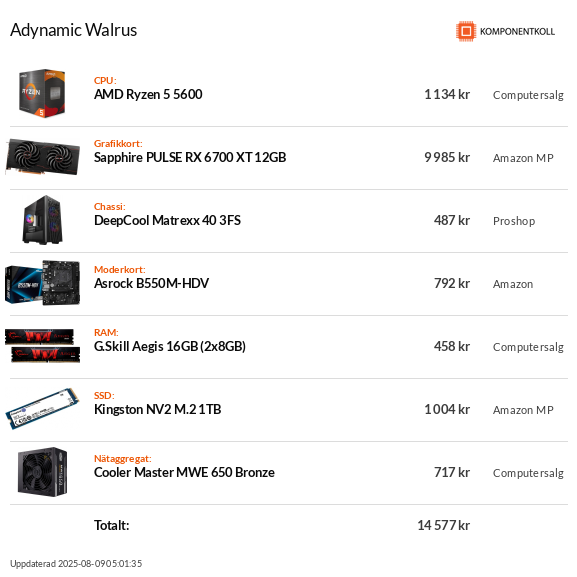
Task: Open the Proshop store link
Action: 514,221
